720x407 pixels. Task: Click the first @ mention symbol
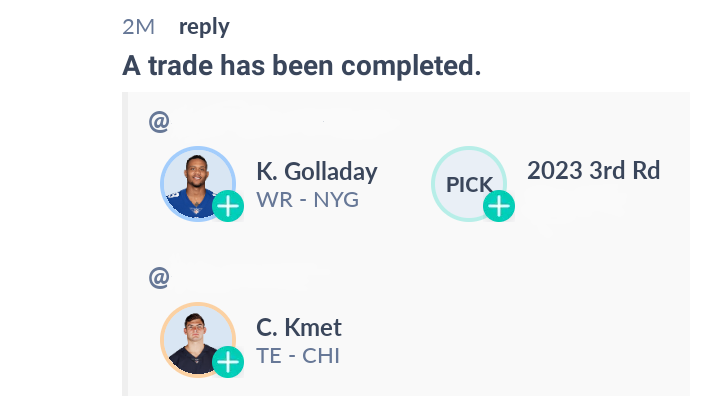click(x=159, y=122)
